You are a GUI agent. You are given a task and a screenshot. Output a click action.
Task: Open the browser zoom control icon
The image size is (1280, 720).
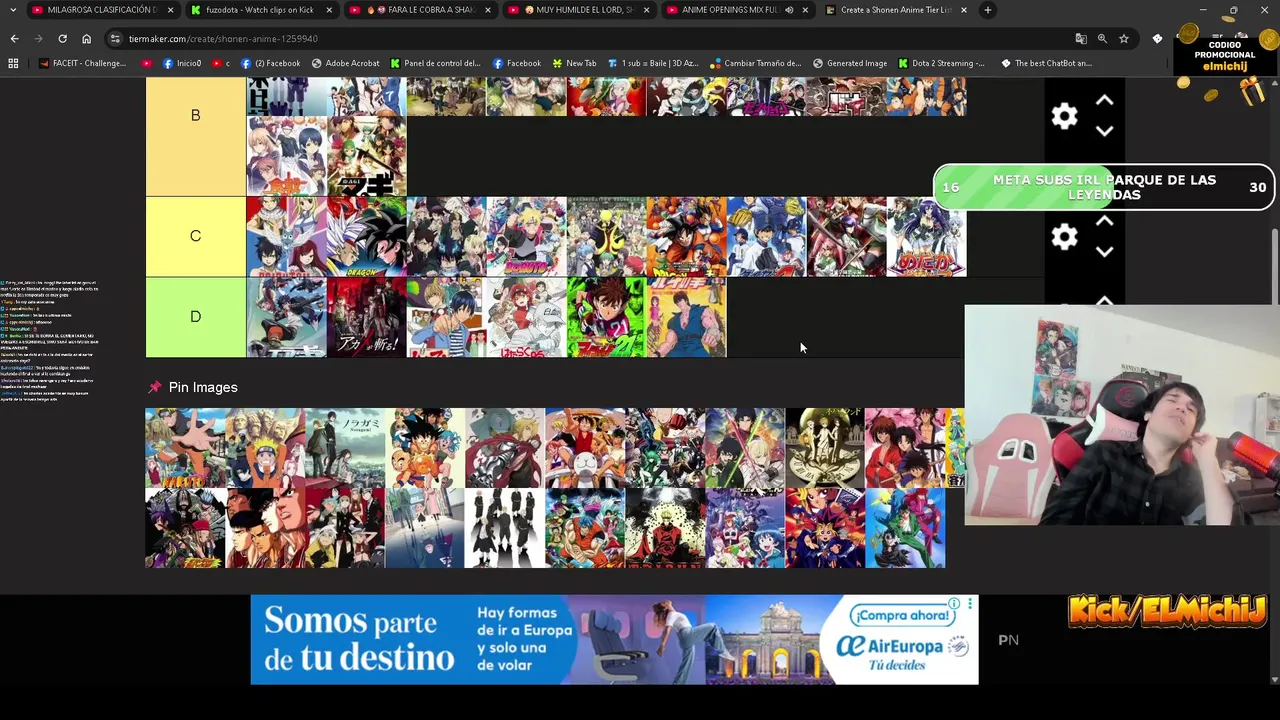click(x=1102, y=38)
